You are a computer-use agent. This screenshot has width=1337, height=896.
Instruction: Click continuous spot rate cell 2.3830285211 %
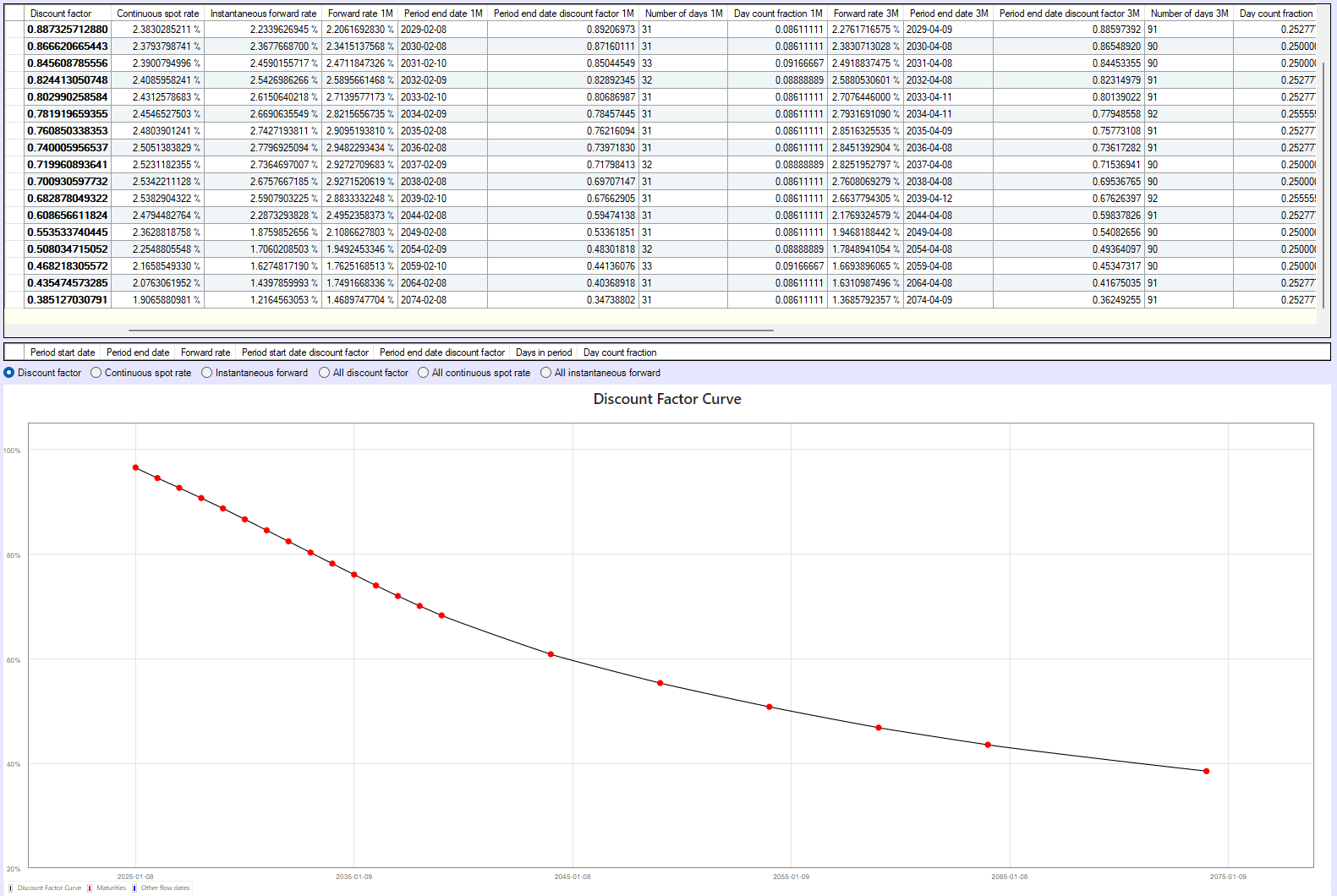pos(158,30)
